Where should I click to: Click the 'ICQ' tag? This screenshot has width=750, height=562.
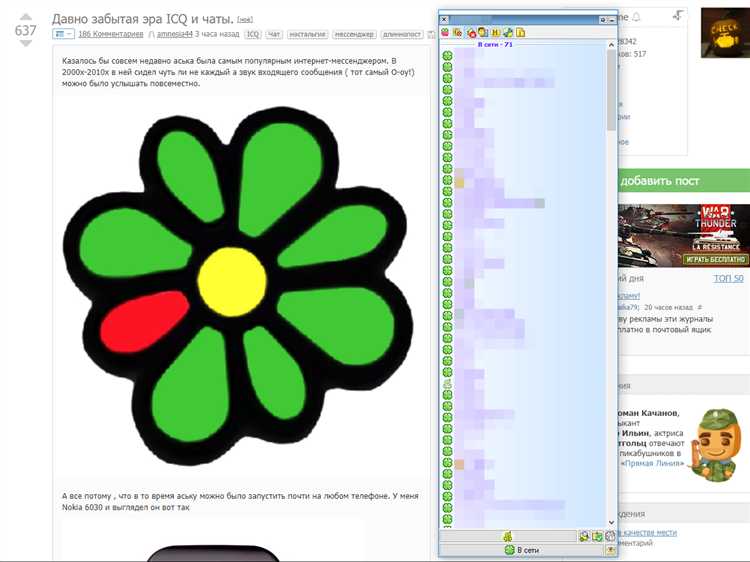point(253,34)
